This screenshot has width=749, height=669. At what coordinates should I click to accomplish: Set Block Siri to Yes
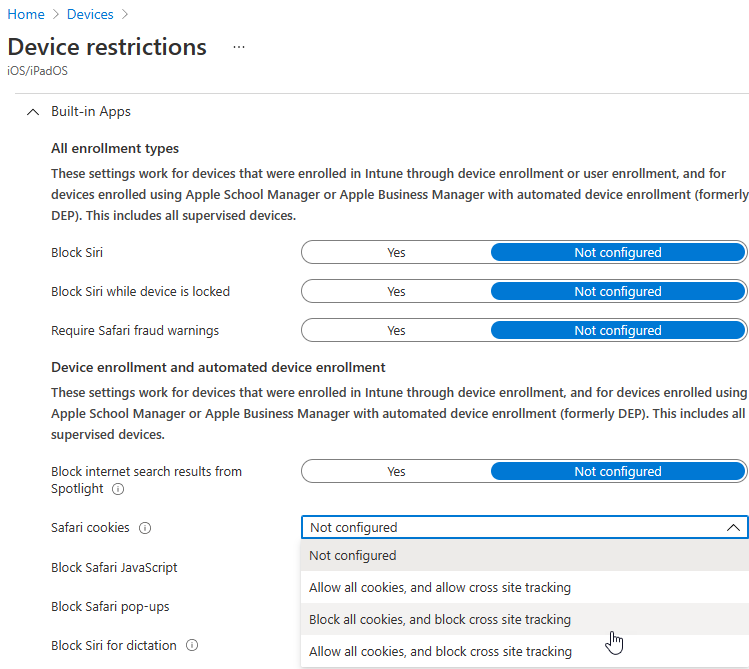[396, 252]
